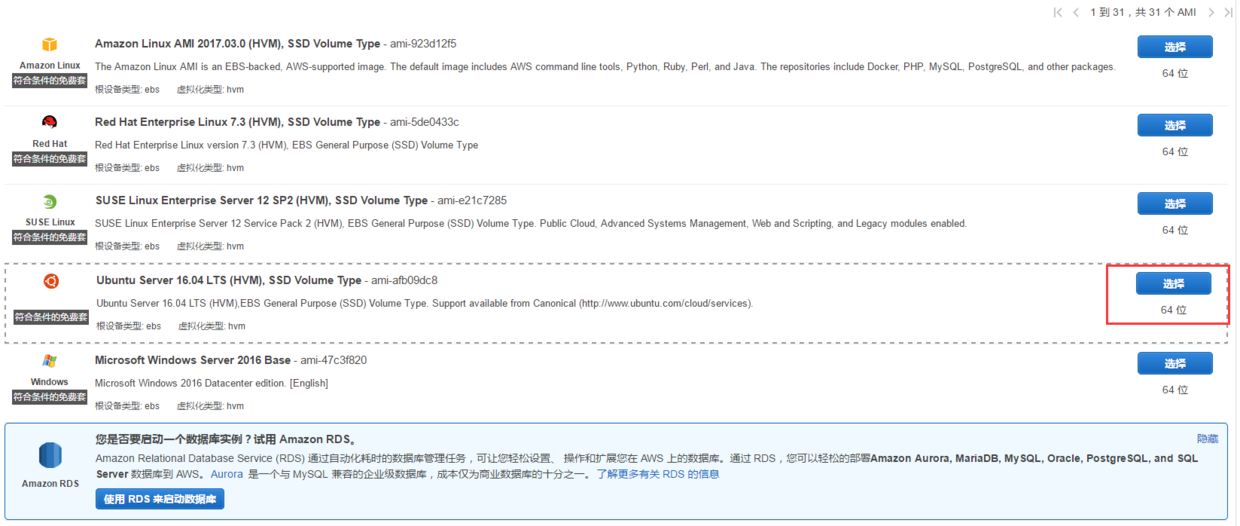
Task: Click the 'SUSE Linux' label under icon
Action: coord(50,222)
